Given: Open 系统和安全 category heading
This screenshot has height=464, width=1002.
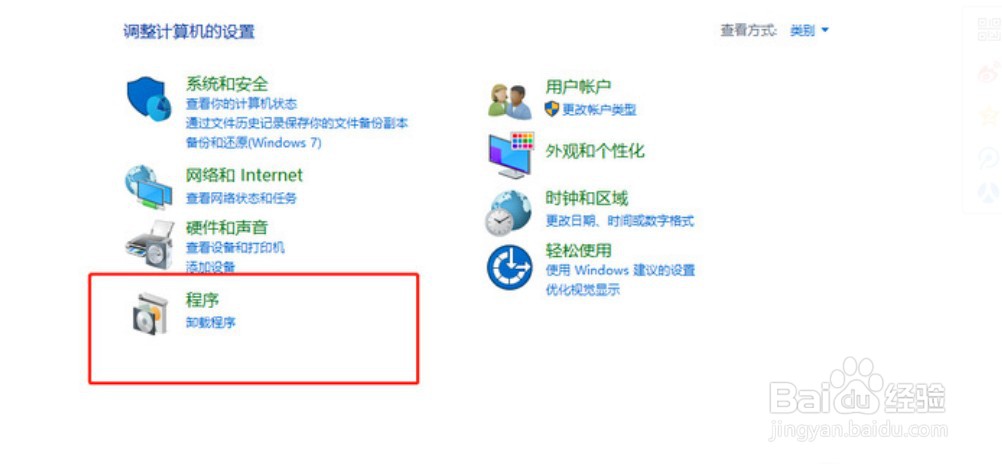Looking at the screenshot, I should tap(227, 84).
